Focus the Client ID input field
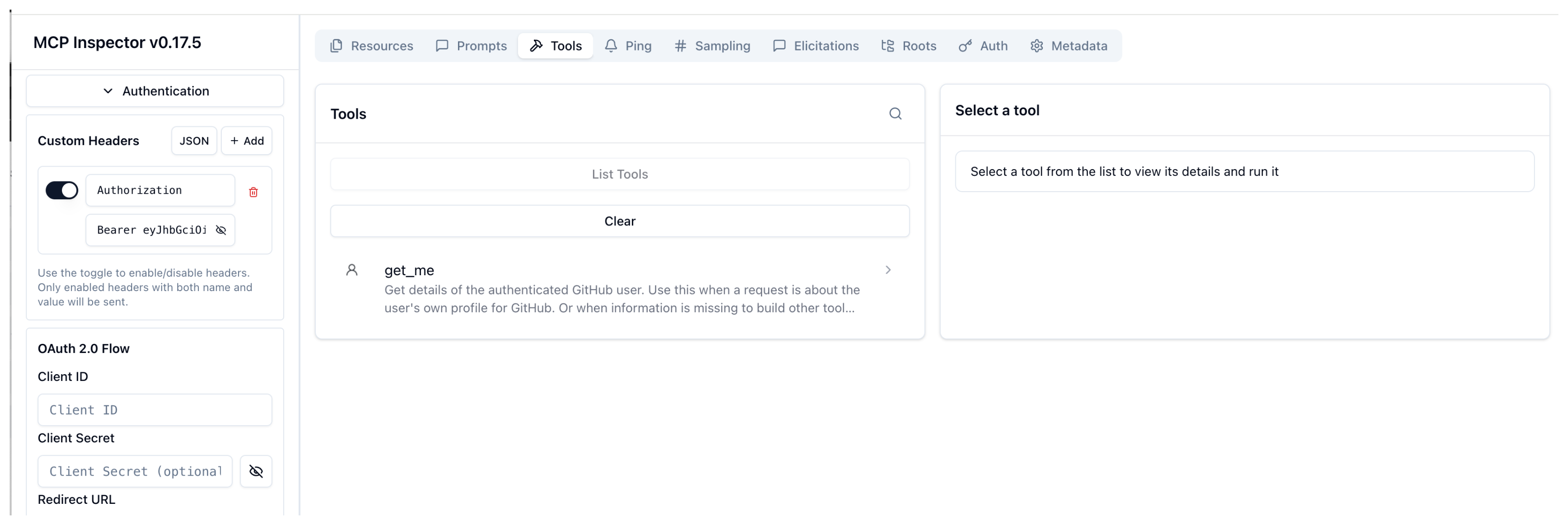The image size is (1568, 525). (155, 411)
